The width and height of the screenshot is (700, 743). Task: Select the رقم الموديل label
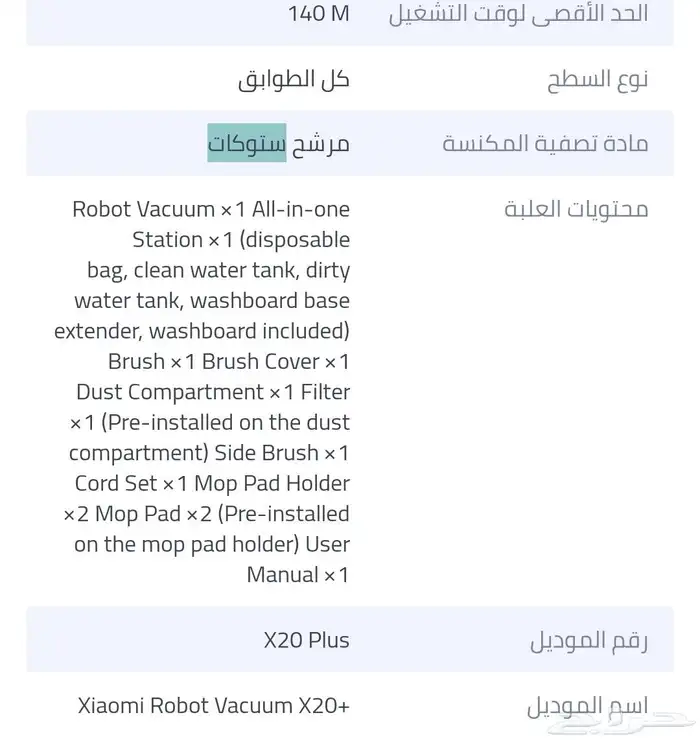point(589,641)
